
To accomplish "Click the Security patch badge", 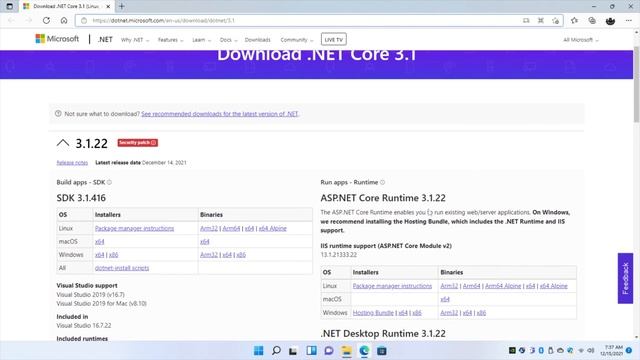I will coord(138,142).
